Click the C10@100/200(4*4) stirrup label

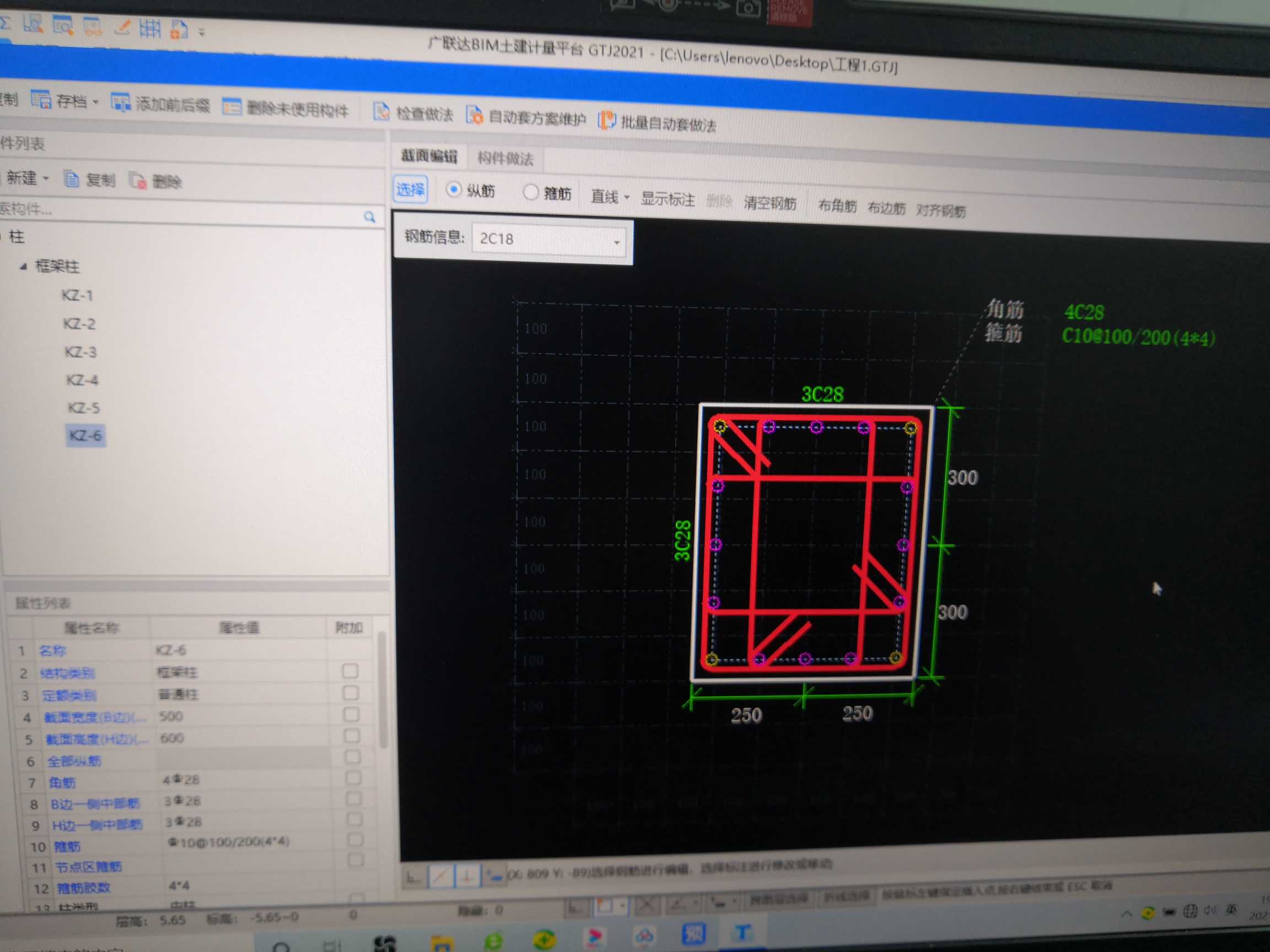point(1138,337)
